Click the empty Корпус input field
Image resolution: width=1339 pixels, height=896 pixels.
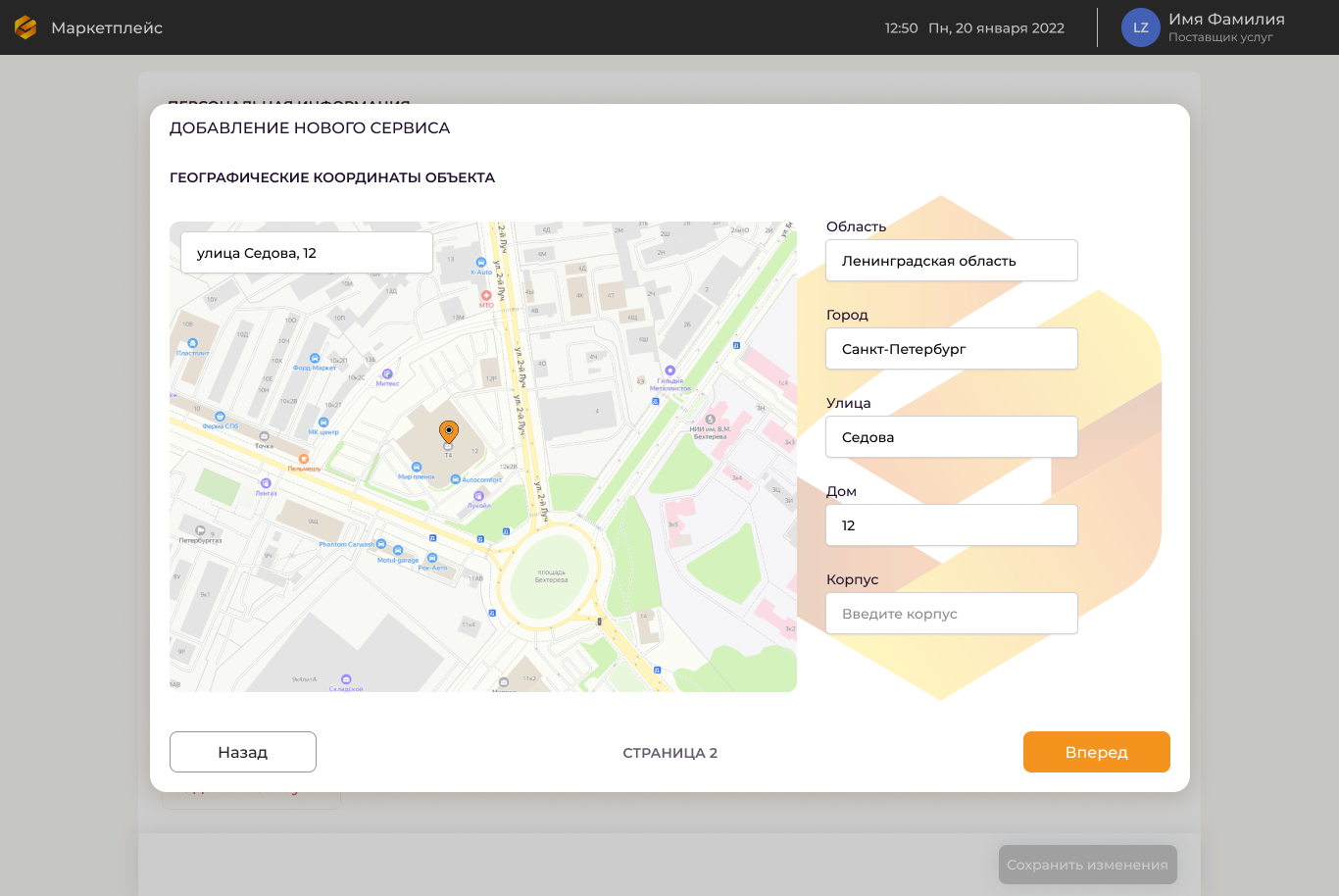[x=952, y=614]
